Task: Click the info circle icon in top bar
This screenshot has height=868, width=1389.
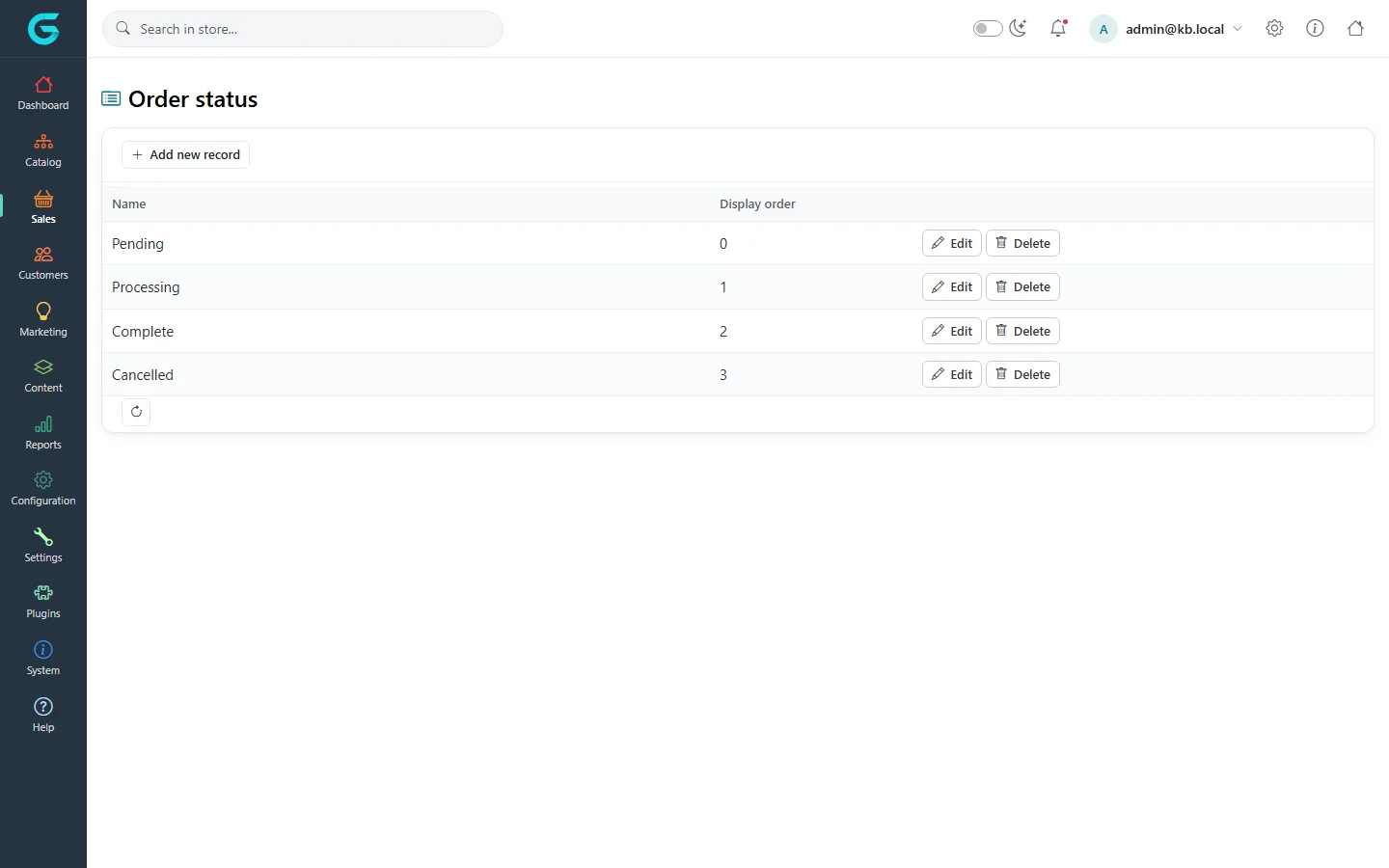Action: [x=1315, y=29]
